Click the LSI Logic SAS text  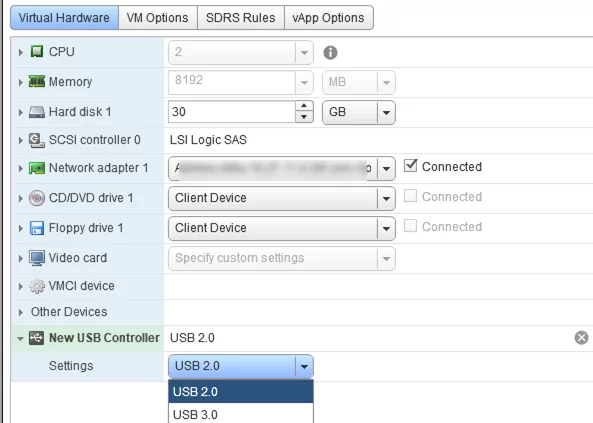208,140
